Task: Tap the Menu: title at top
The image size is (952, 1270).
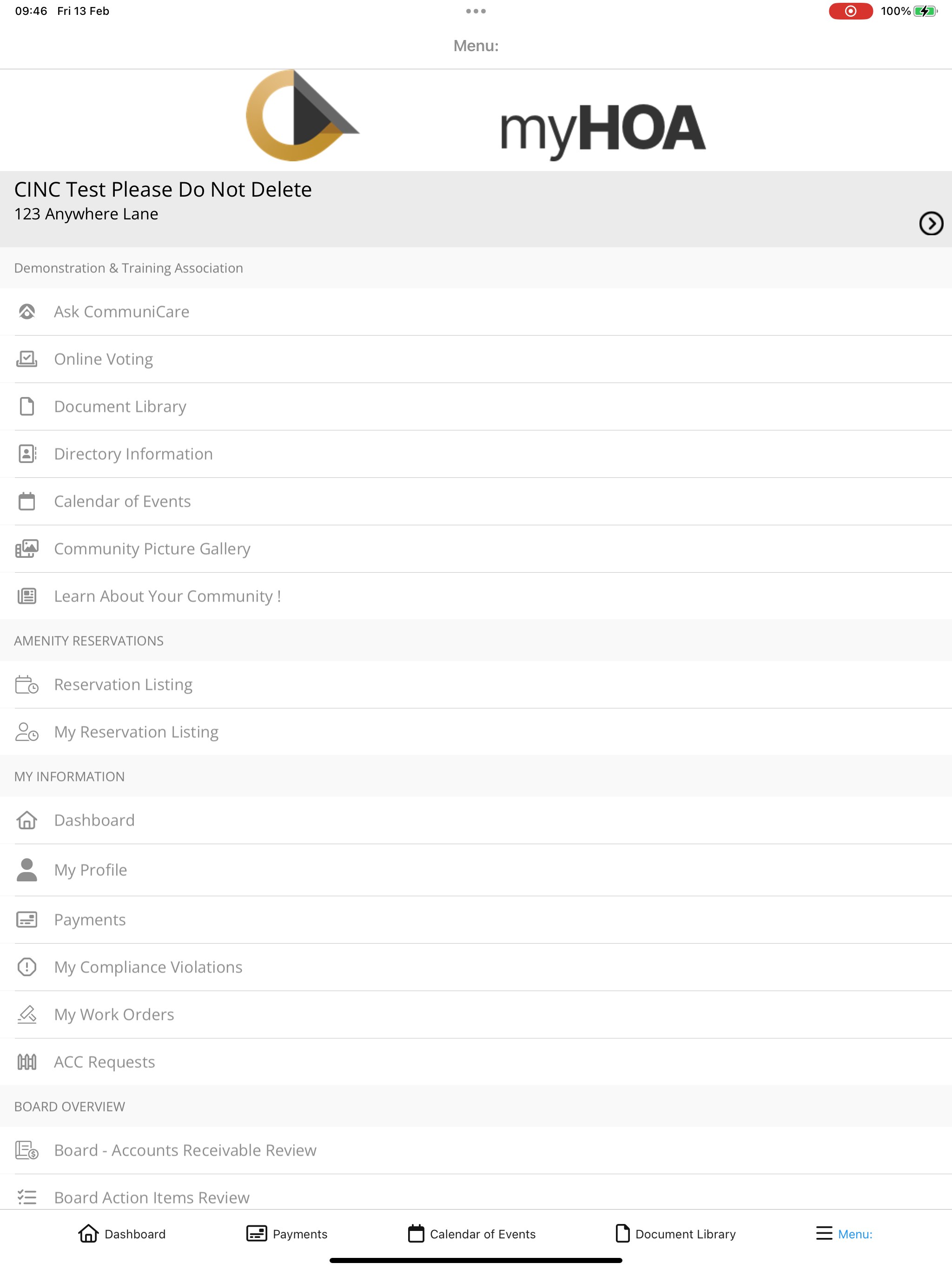Action: (476, 46)
